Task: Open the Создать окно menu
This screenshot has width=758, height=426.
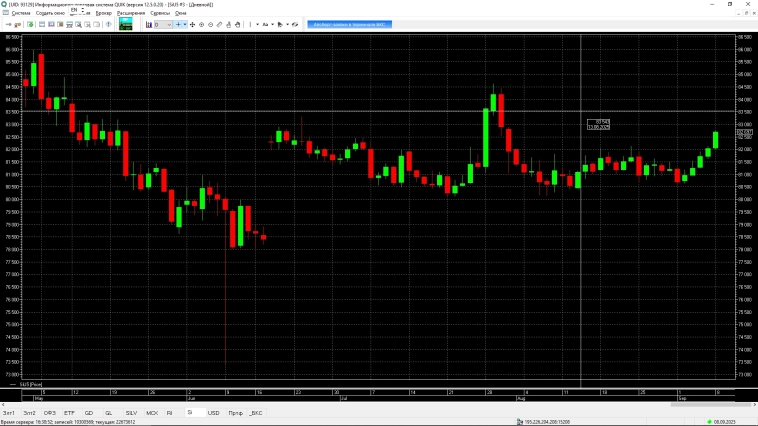Action: coord(50,13)
